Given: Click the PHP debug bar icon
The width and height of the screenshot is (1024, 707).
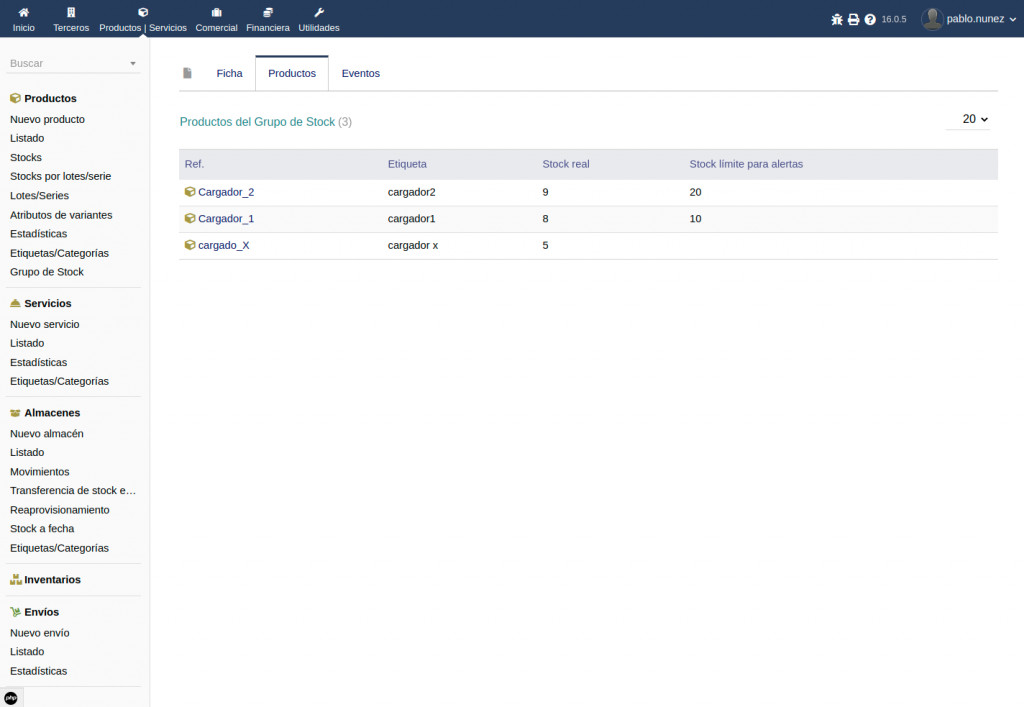Looking at the screenshot, I should [11, 697].
